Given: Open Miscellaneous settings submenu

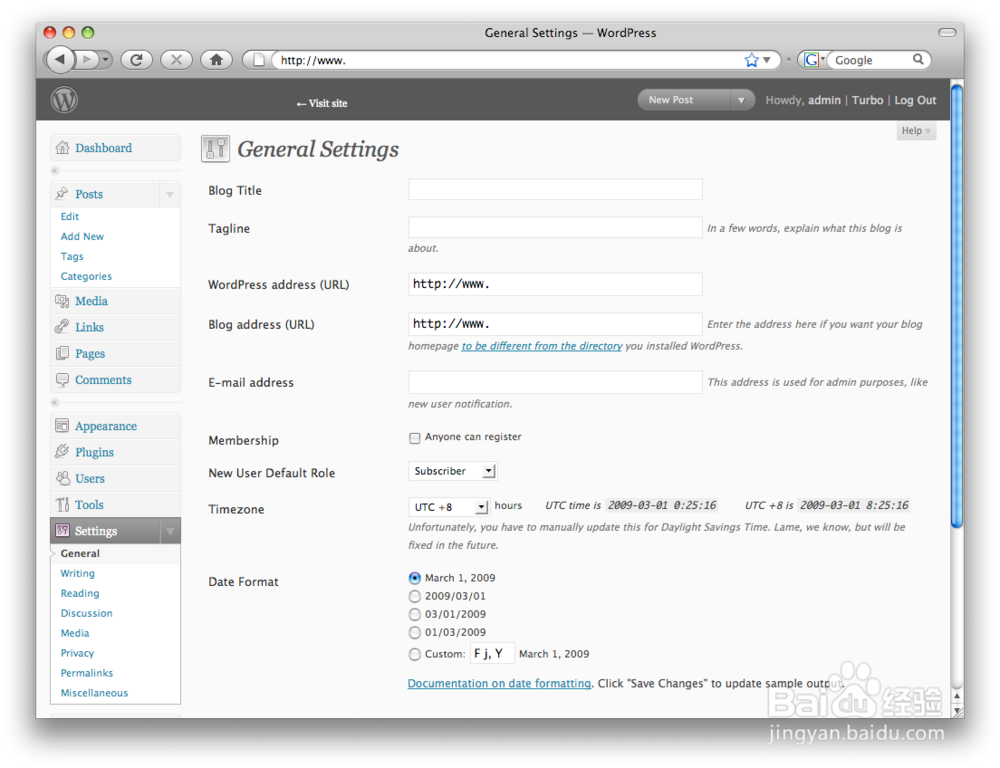Looking at the screenshot, I should tap(94, 693).
